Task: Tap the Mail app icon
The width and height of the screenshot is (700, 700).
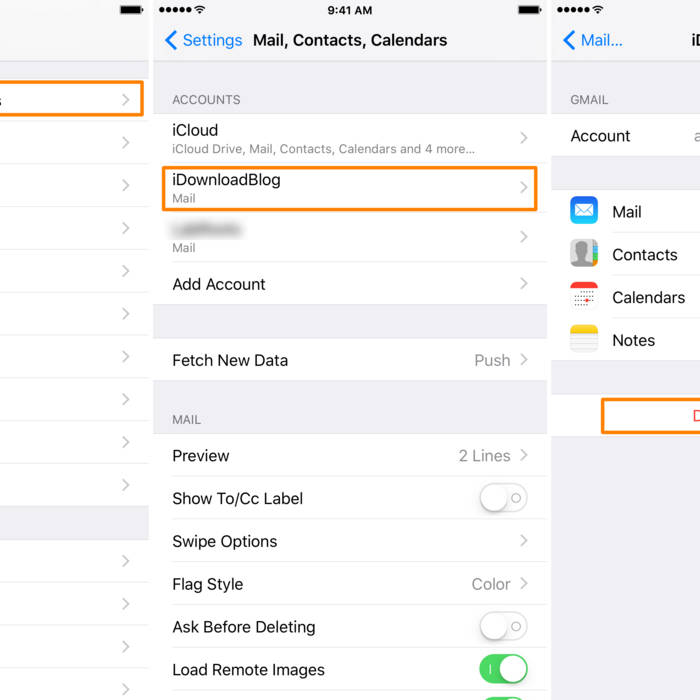Action: point(583,210)
